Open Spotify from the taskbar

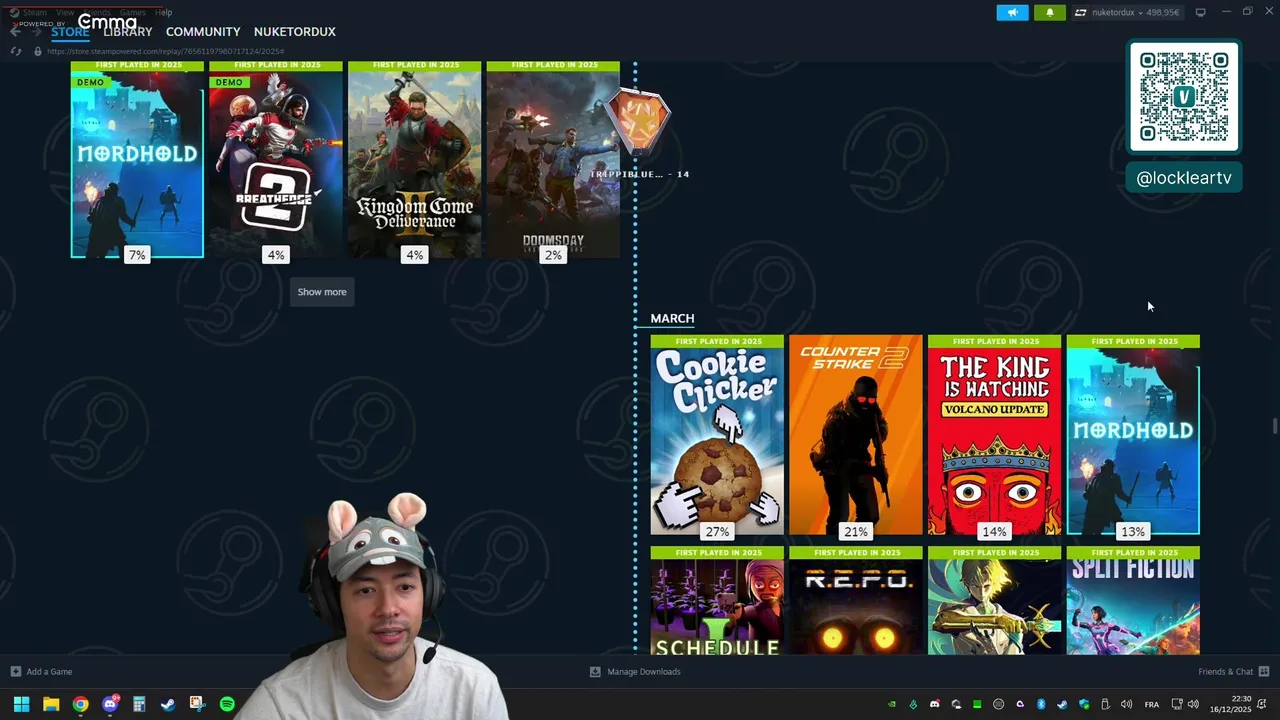[x=227, y=704]
